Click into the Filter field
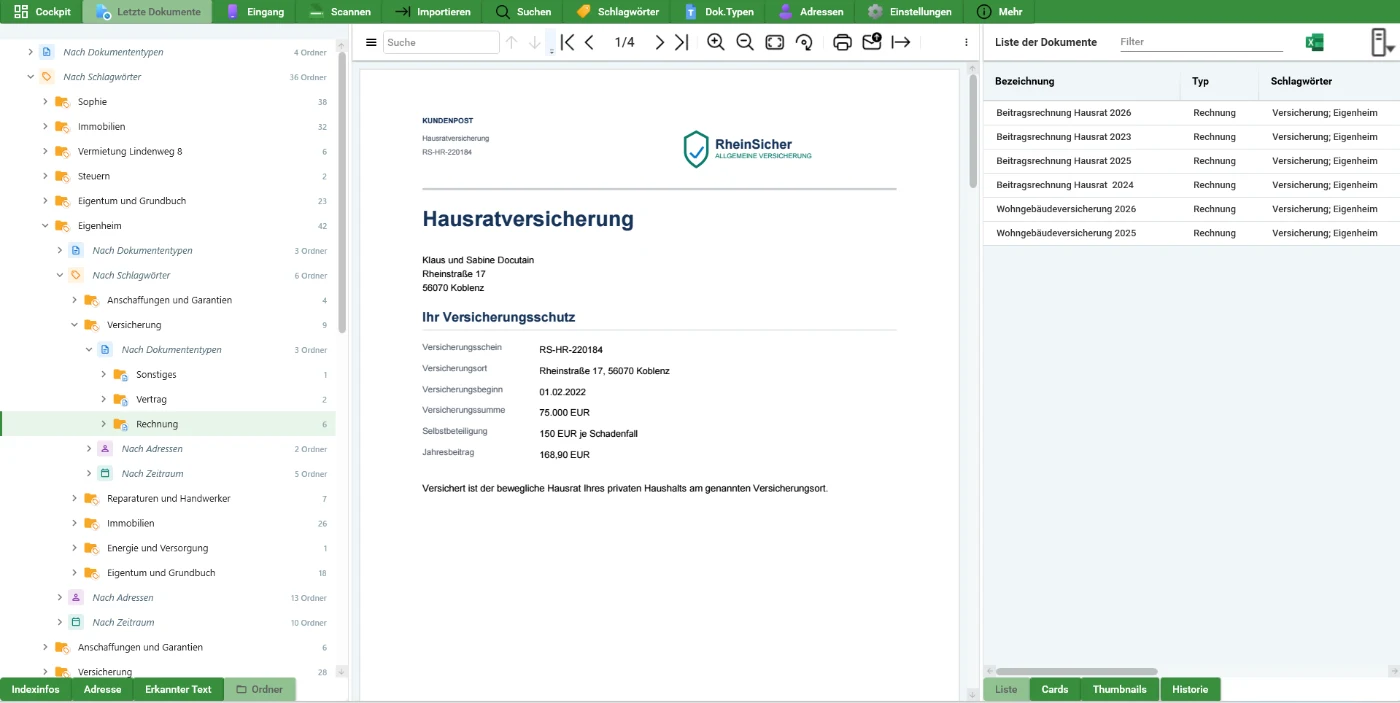Viewport: 1400px width, 703px height. point(1200,42)
